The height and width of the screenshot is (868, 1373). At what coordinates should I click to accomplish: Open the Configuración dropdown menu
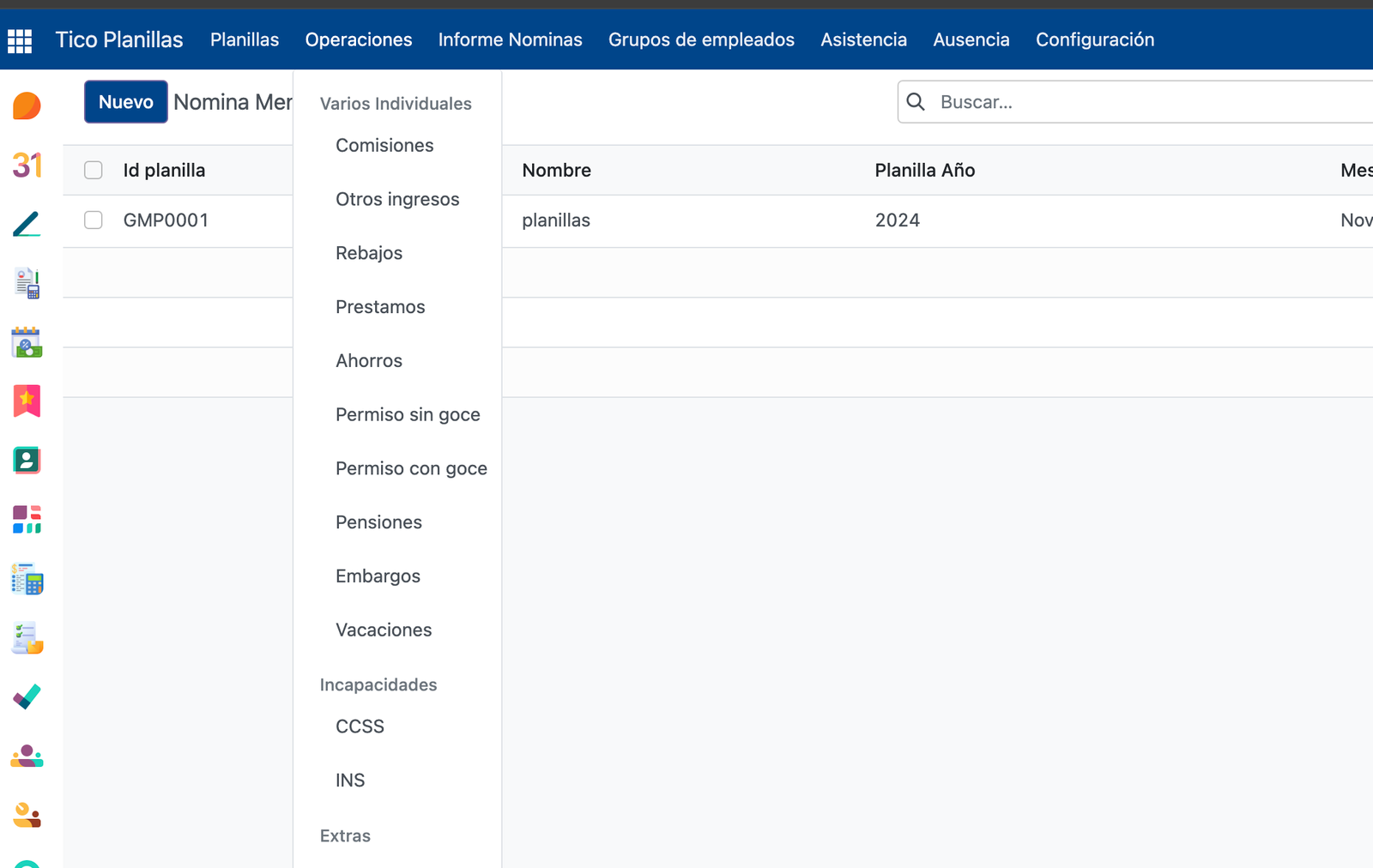1094,40
